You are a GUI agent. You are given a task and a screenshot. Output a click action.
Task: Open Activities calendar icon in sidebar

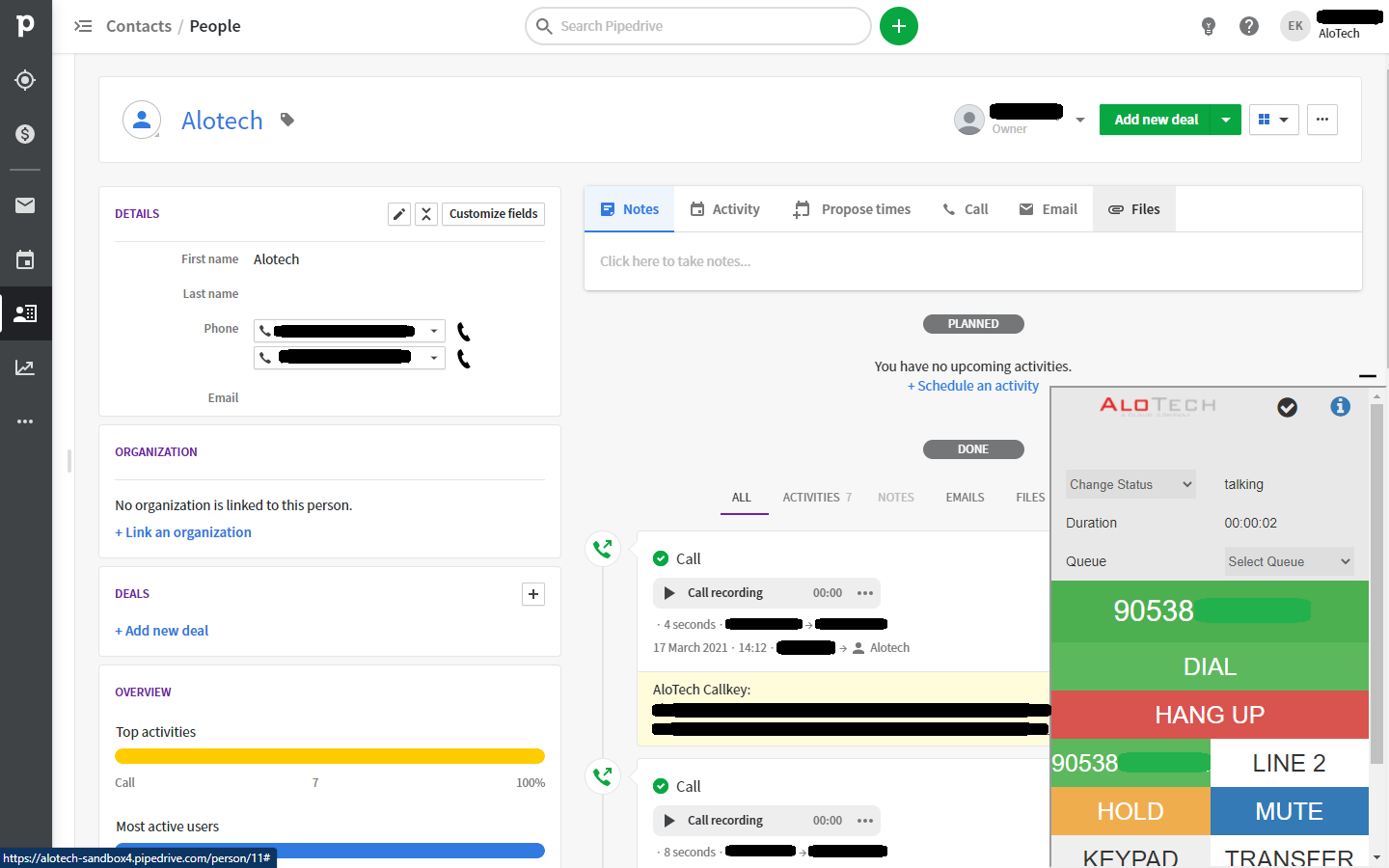(x=25, y=259)
